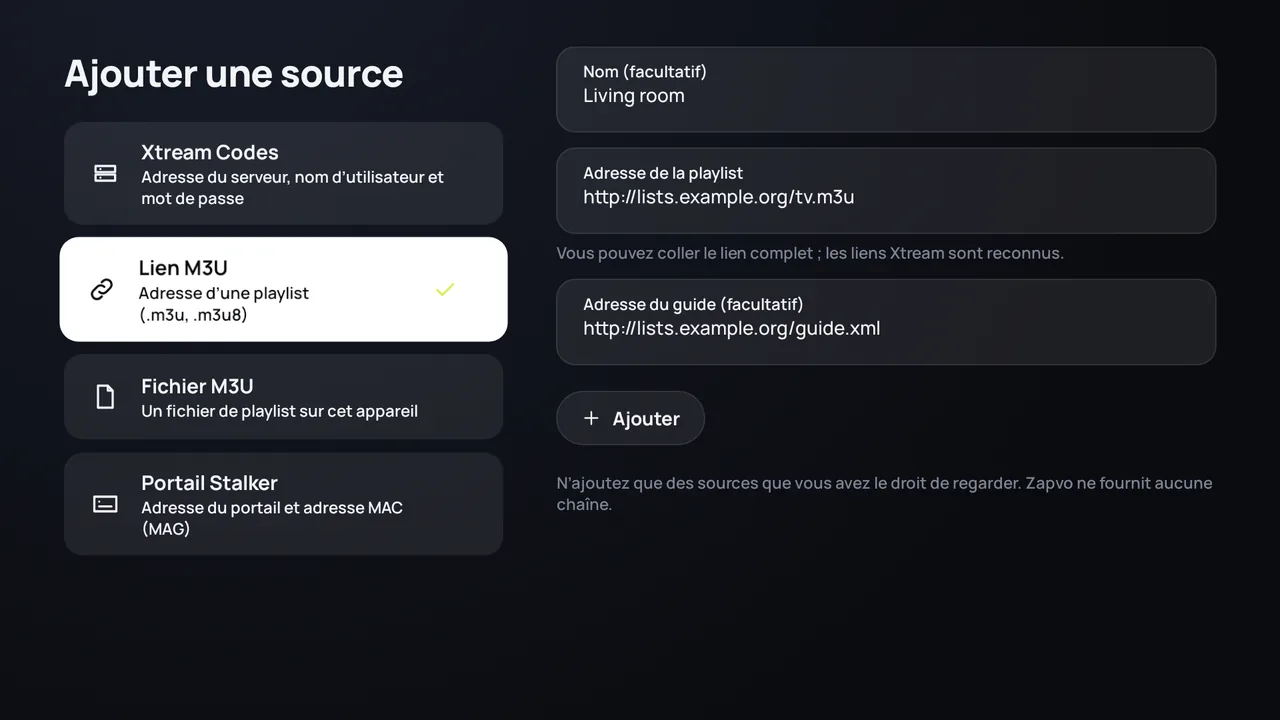Pick the Portail Stalker source type
This screenshot has width=1280, height=720.
pos(283,504)
